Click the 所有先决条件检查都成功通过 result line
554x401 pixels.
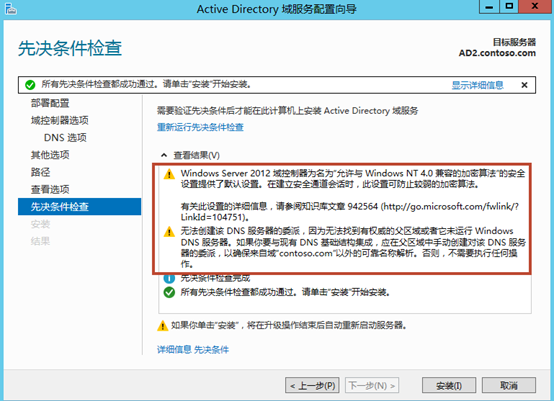click(x=285, y=293)
